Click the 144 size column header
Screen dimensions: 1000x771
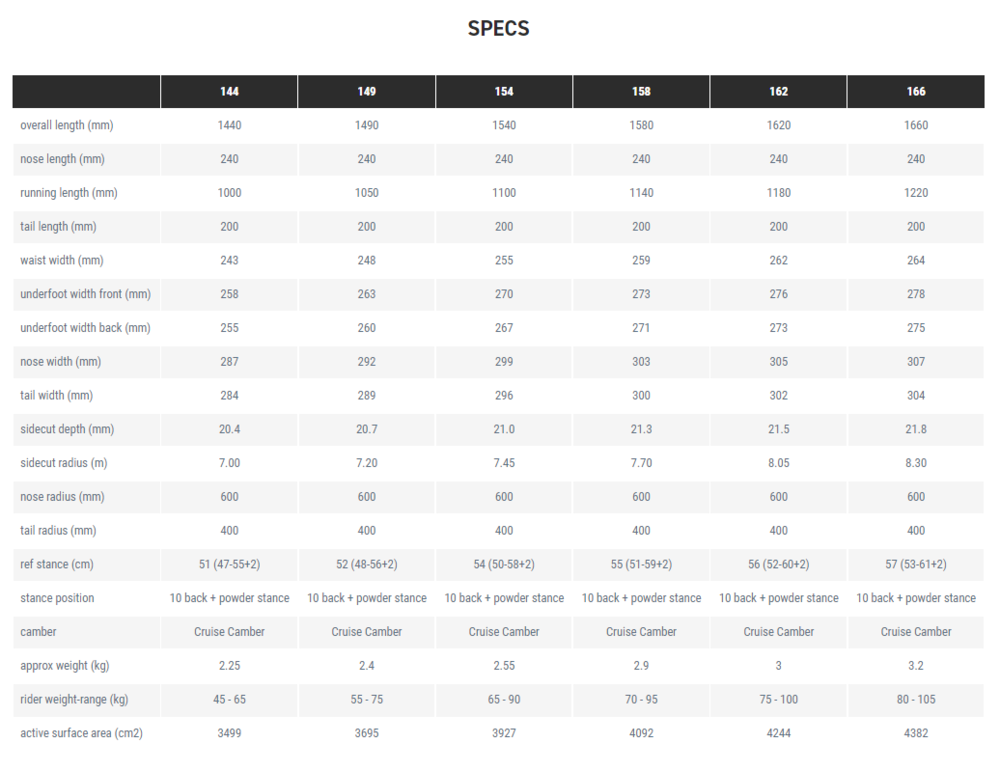pyautogui.click(x=229, y=92)
